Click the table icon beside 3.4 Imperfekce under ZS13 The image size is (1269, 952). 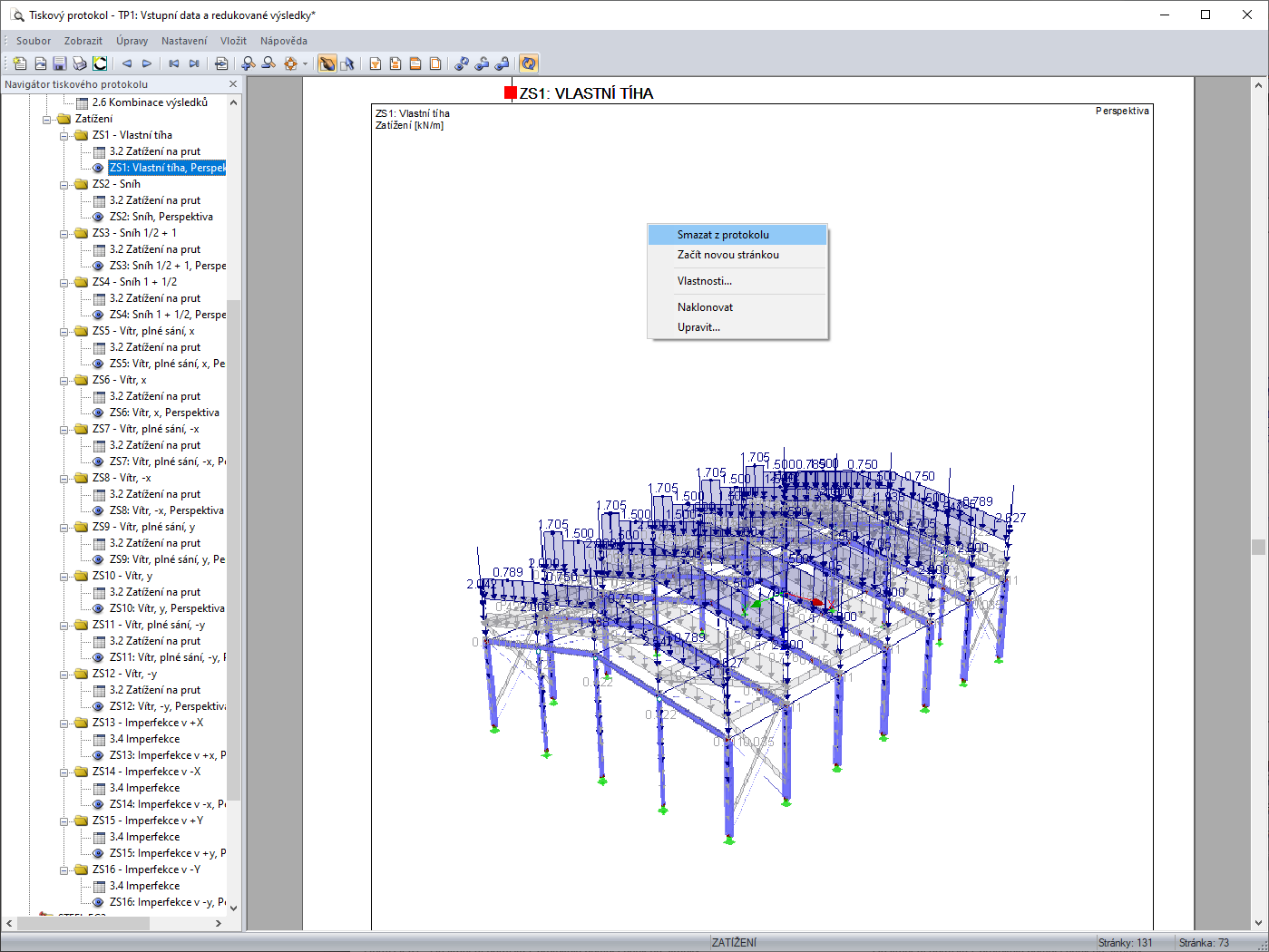(x=99, y=739)
